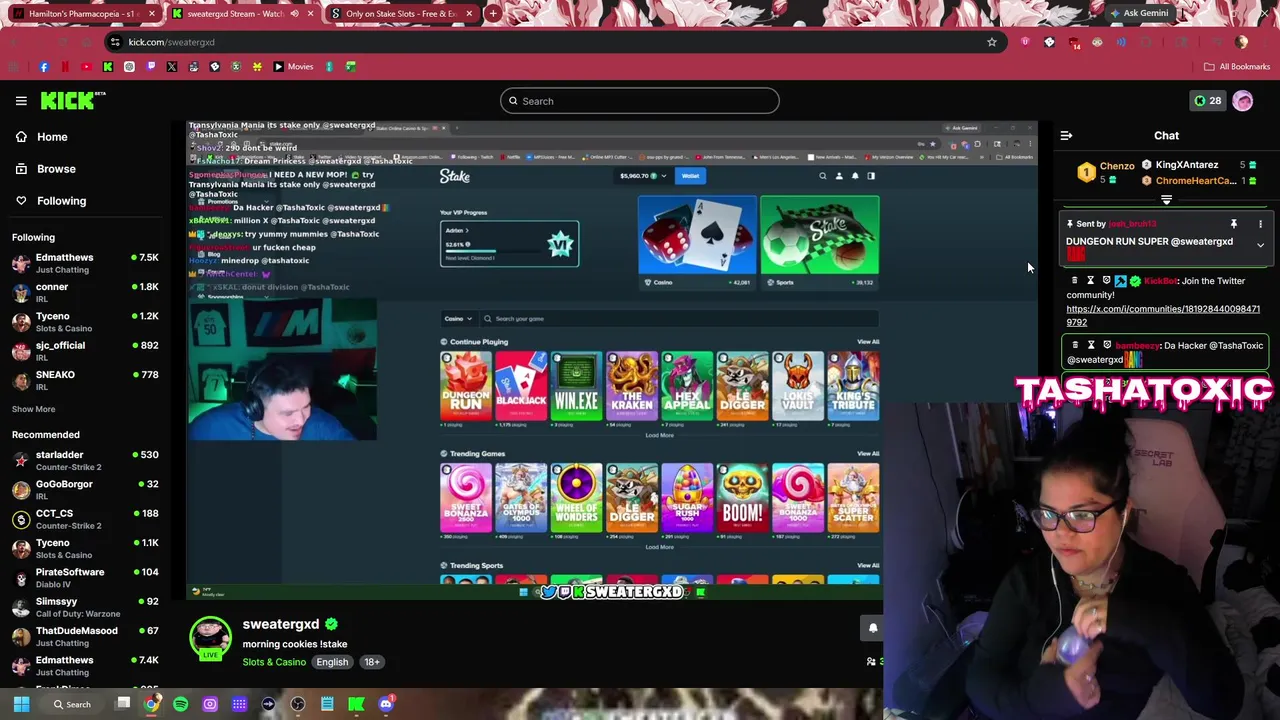Open the Netflix bookmark icon
The width and height of the screenshot is (1280, 720).
tap(65, 67)
